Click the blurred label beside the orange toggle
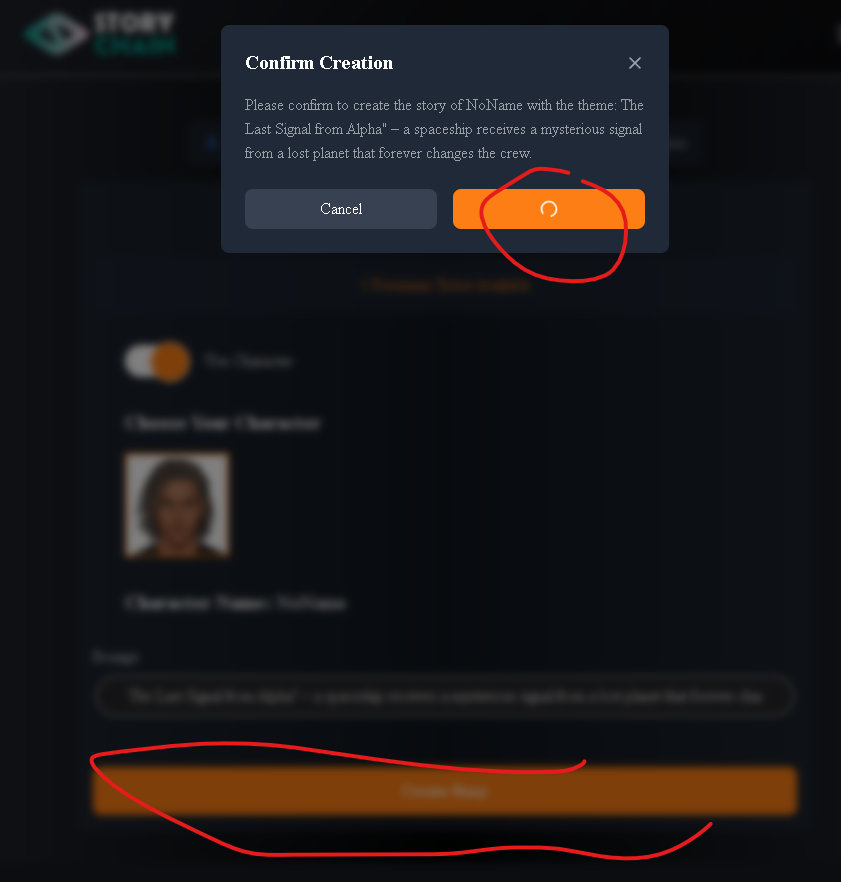Image resolution: width=841 pixels, height=882 pixels. click(248, 361)
